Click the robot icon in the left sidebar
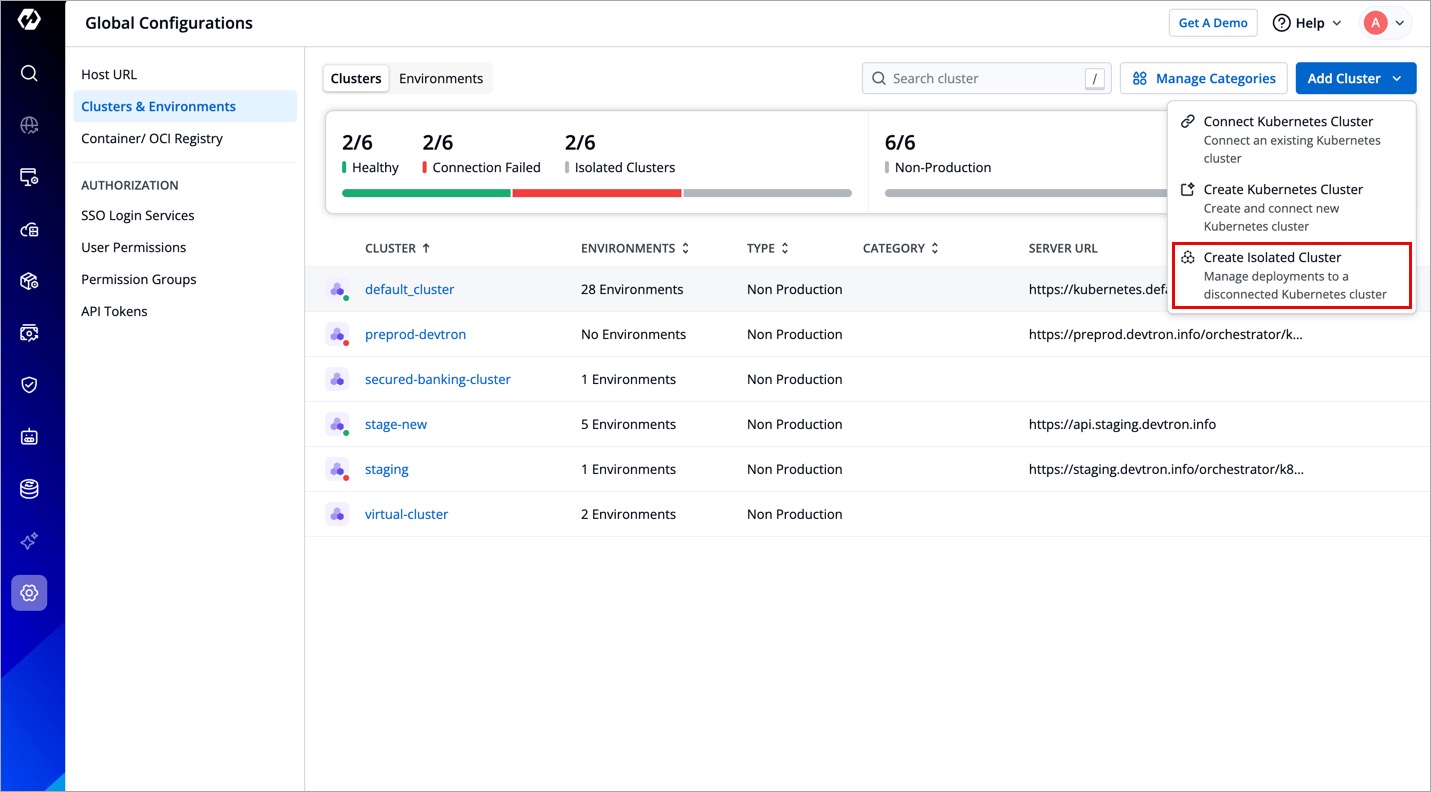The width and height of the screenshot is (1431, 792). click(x=29, y=437)
